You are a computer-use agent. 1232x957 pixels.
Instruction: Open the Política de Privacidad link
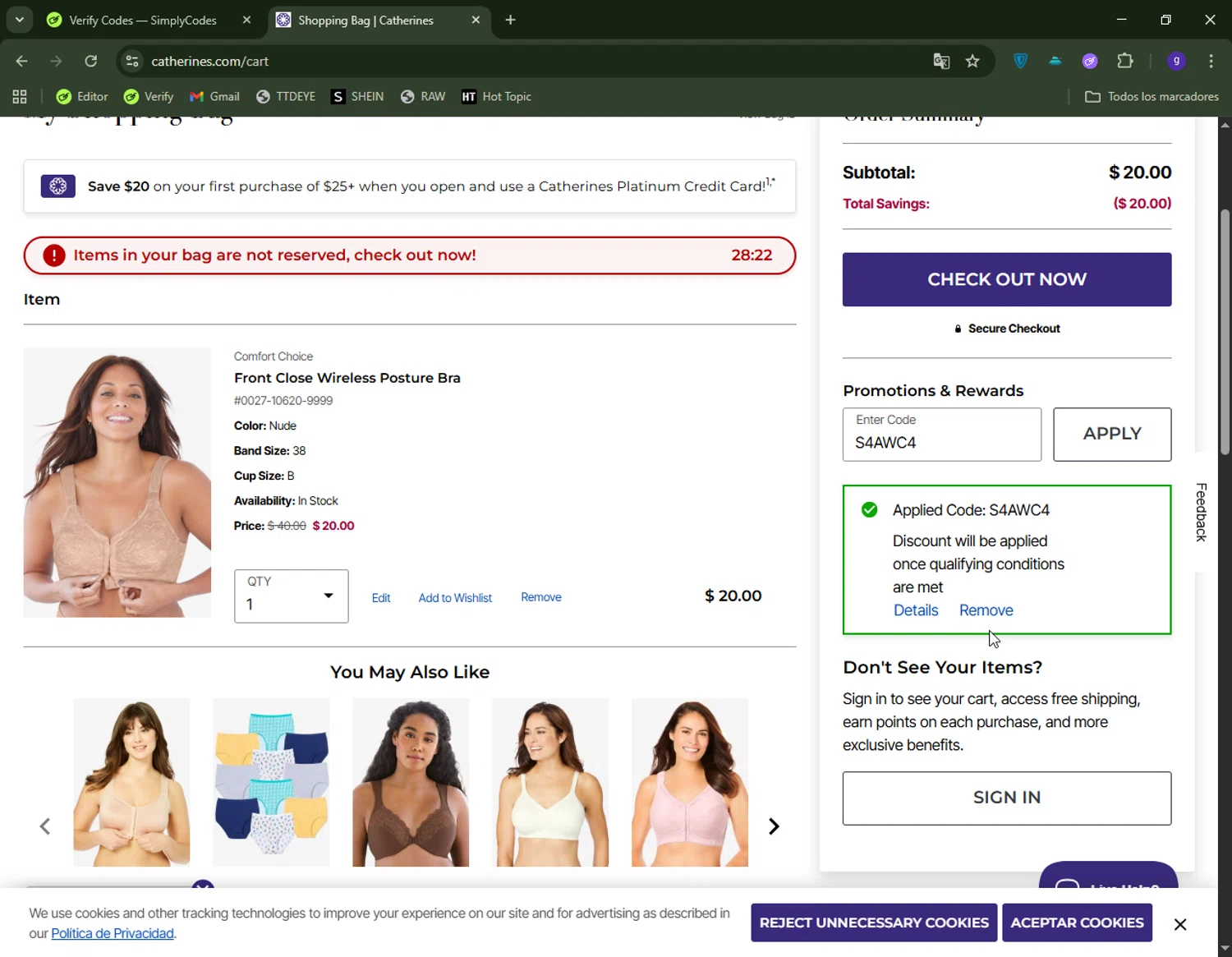pyautogui.click(x=113, y=933)
